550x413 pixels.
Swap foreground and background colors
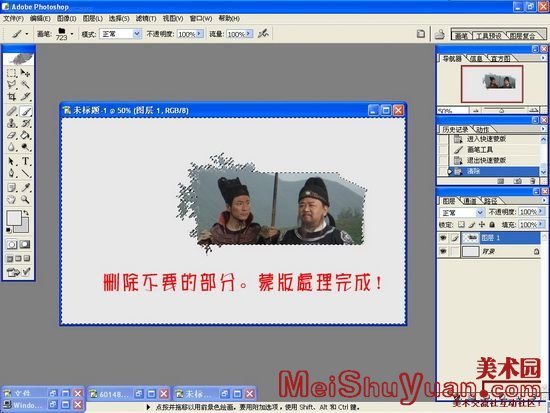click(26, 213)
